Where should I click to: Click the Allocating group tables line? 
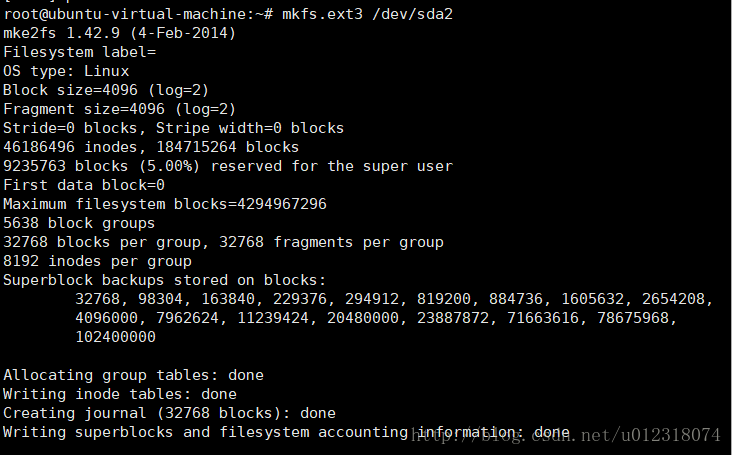coord(133,375)
